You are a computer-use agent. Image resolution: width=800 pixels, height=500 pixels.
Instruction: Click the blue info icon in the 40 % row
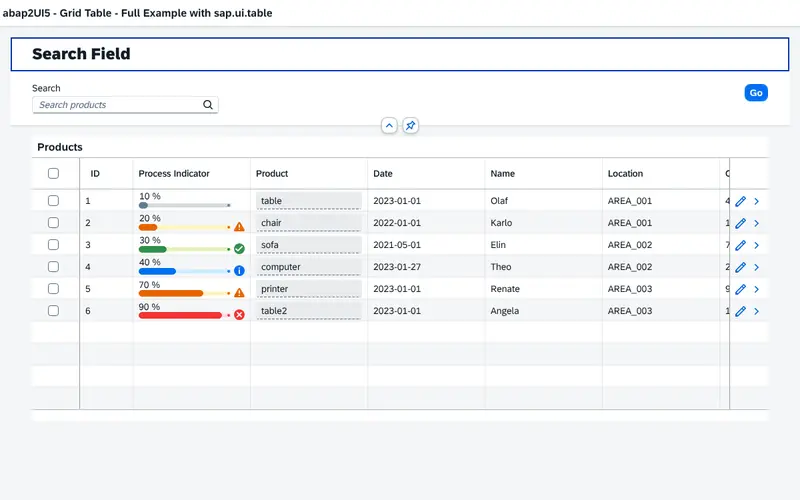point(239,270)
